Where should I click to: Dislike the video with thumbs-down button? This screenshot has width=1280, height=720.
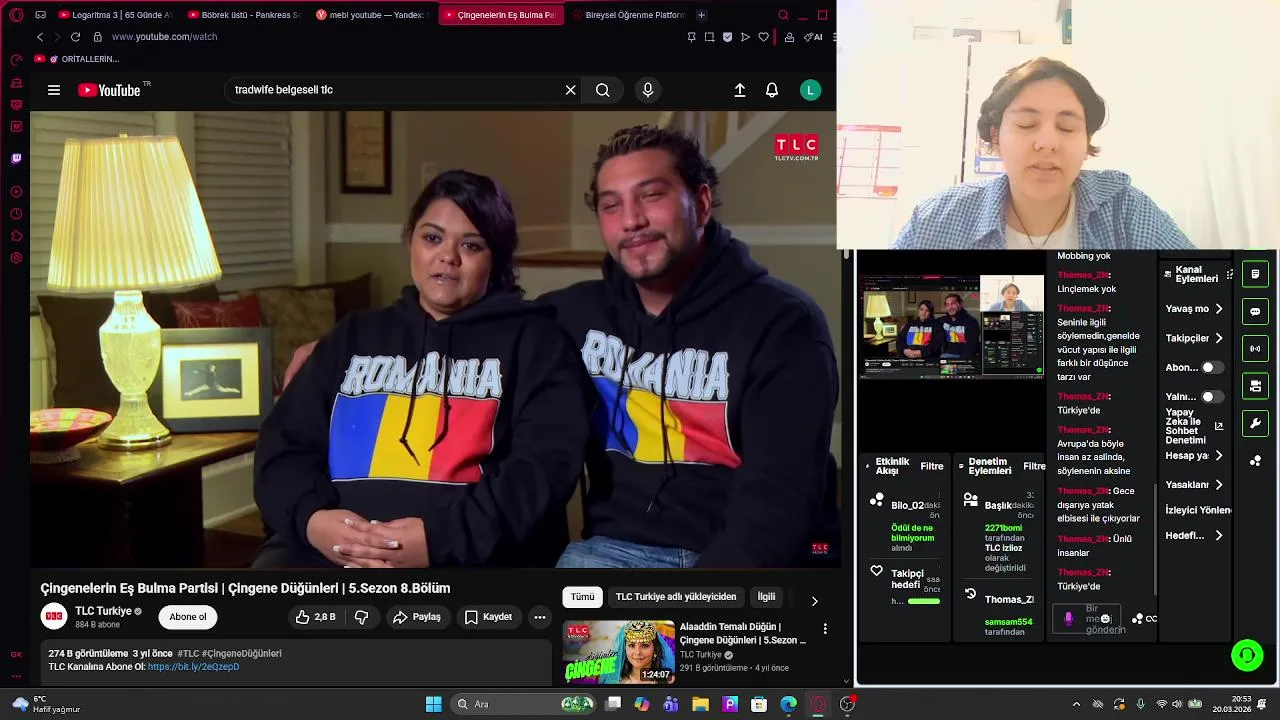pos(361,617)
